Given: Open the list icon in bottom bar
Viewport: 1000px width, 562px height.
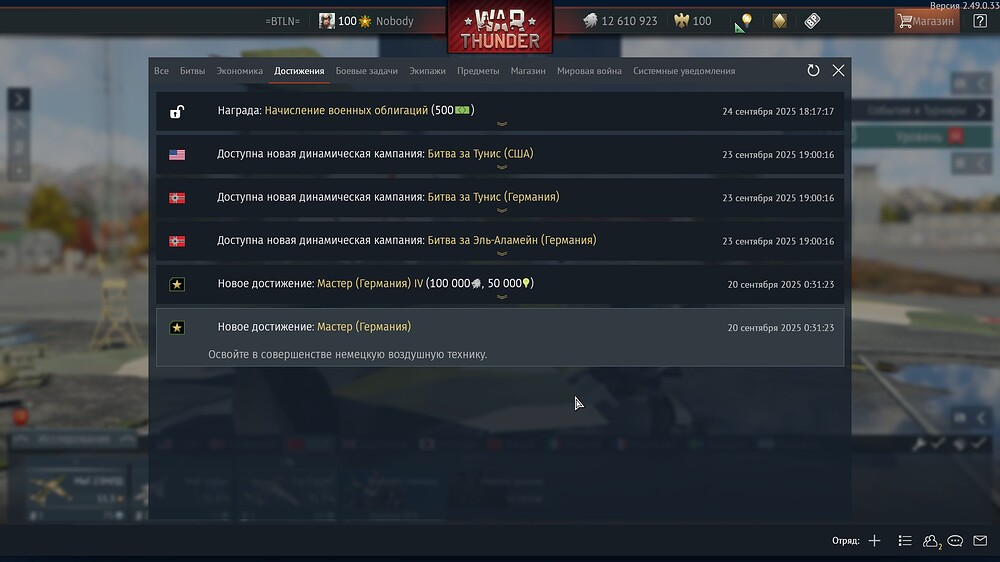Looking at the screenshot, I should coord(904,541).
